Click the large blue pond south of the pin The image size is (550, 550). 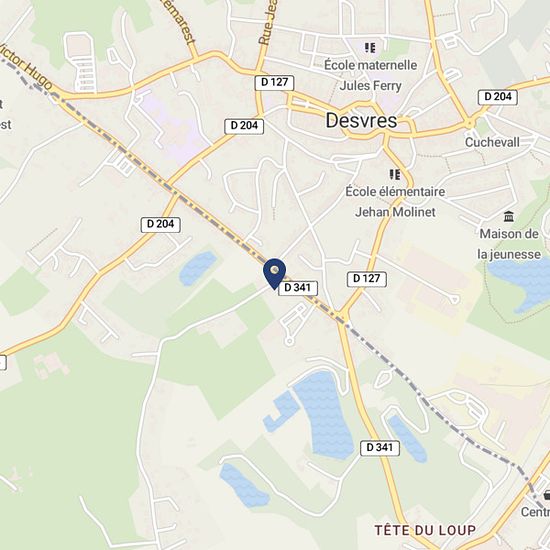(324, 415)
